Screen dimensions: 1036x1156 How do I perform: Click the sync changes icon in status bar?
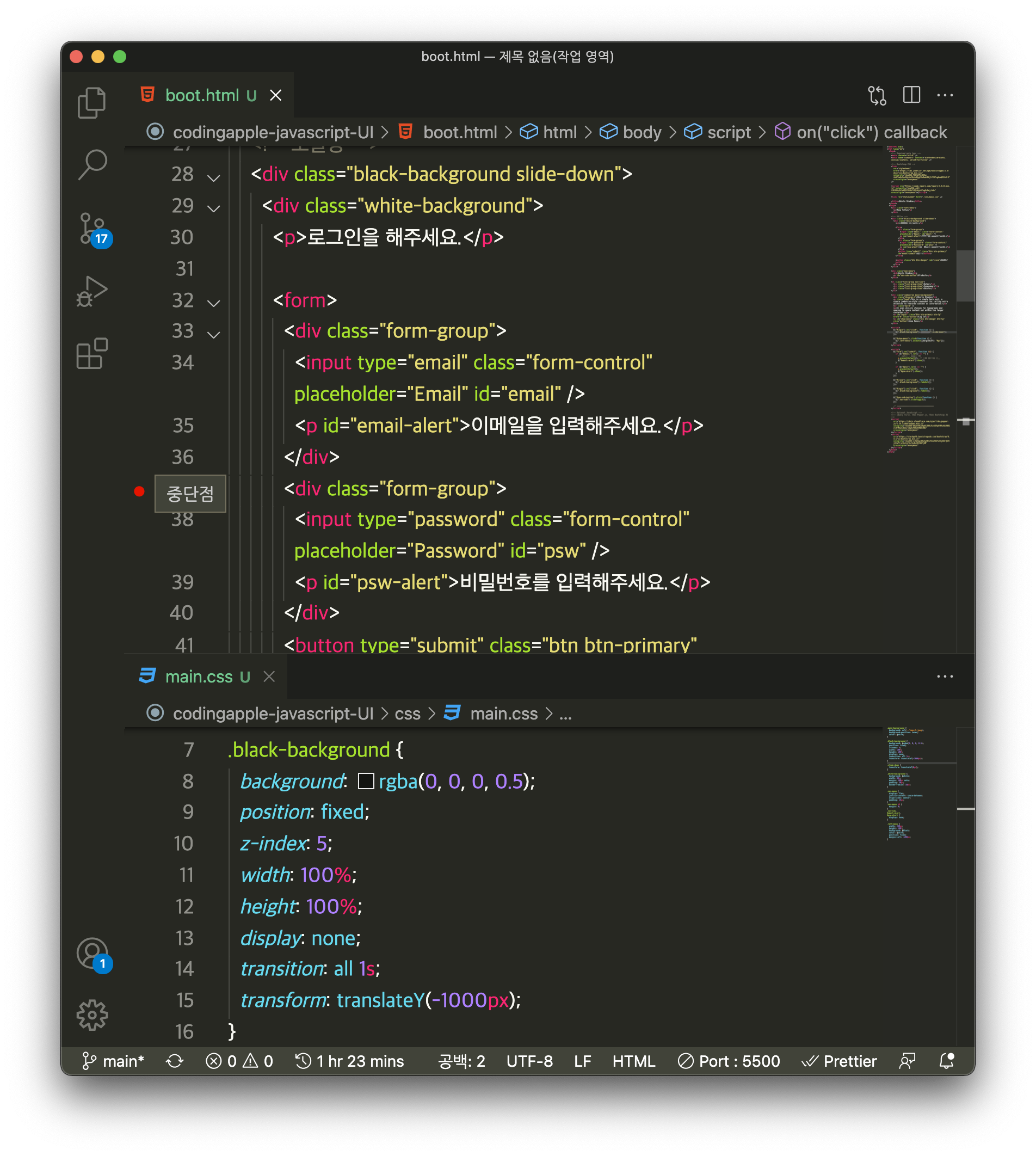tap(174, 1061)
